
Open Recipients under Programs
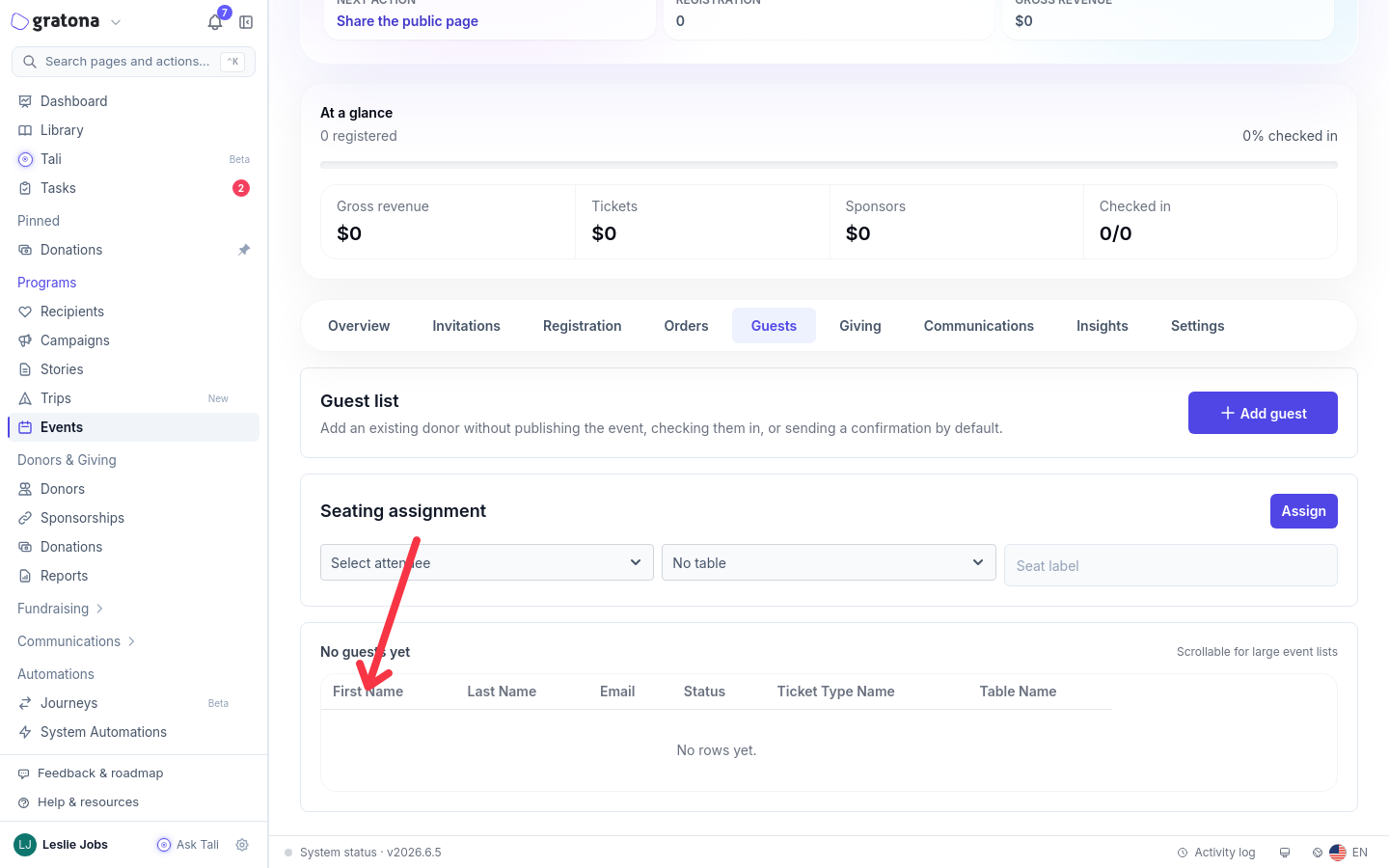133,312
